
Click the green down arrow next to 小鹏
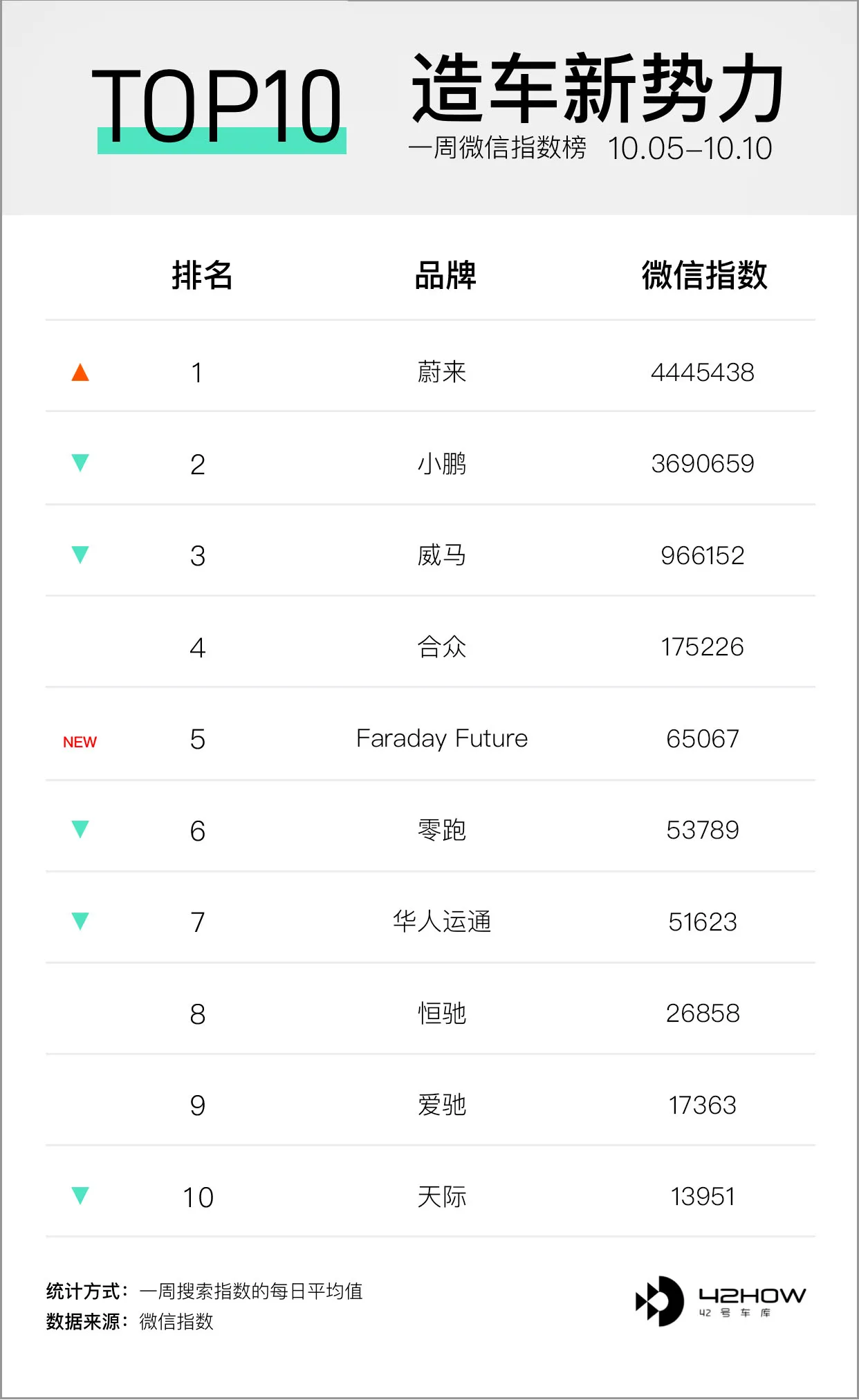point(80,463)
